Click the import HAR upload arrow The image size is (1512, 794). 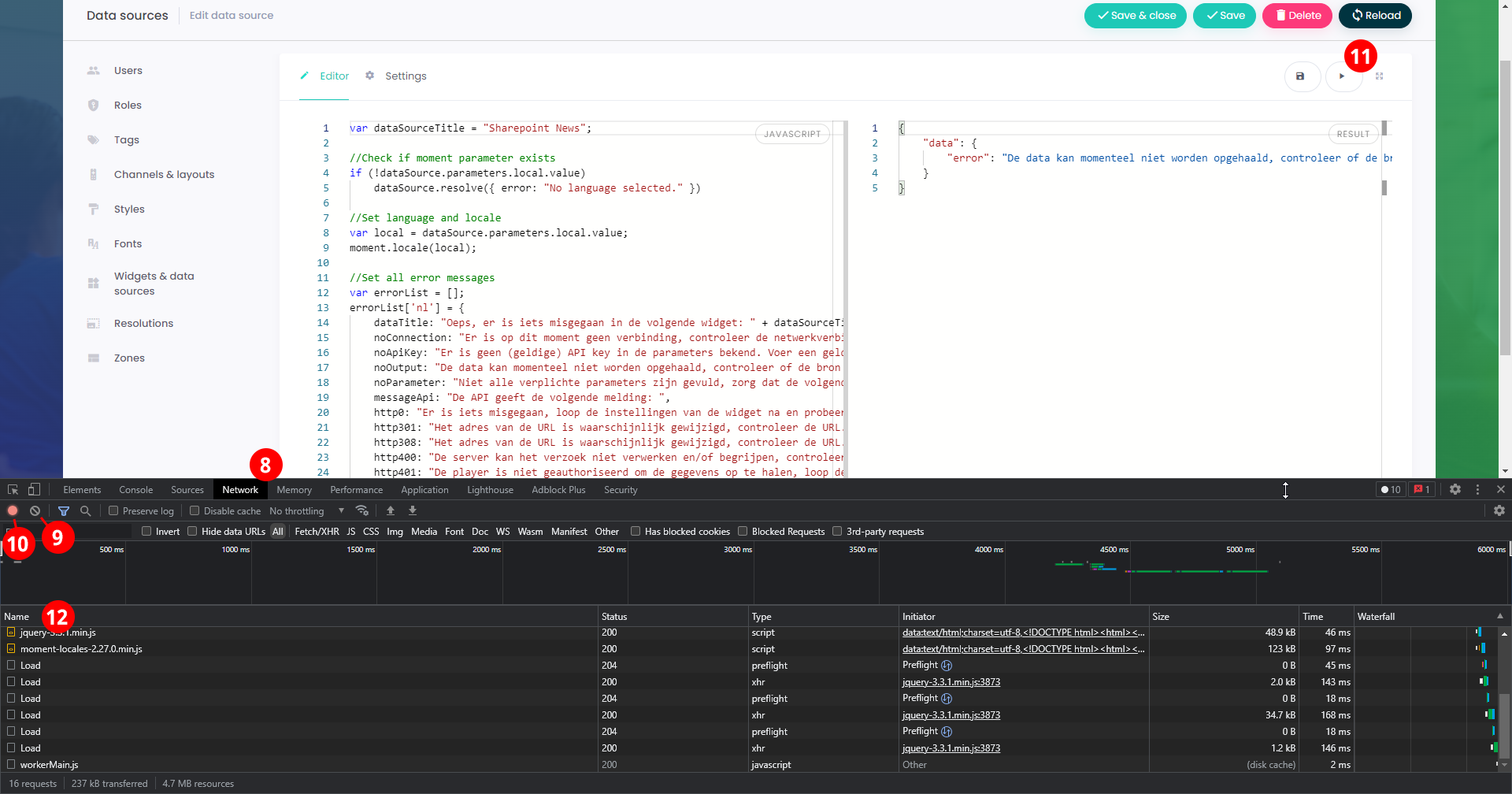391,511
